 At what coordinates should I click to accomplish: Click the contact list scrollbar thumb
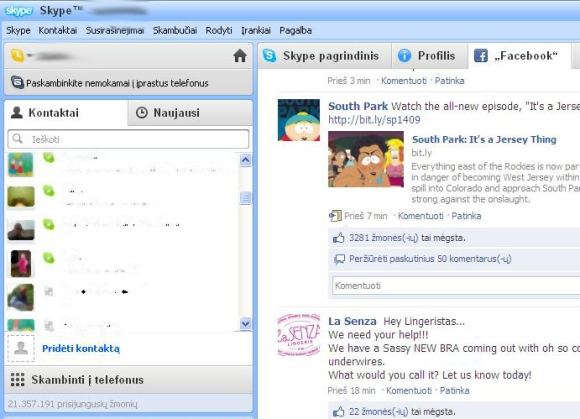tap(245, 198)
